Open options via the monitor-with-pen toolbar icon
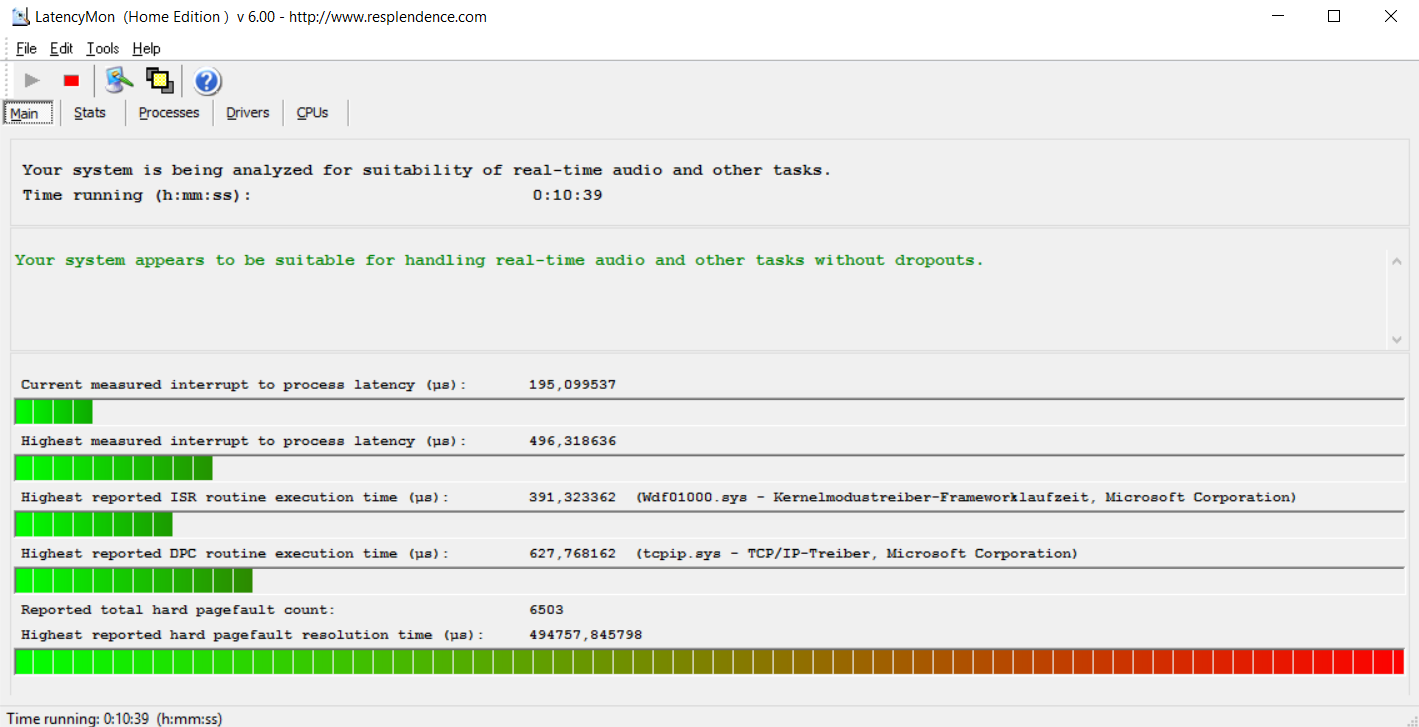 click(119, 80)
